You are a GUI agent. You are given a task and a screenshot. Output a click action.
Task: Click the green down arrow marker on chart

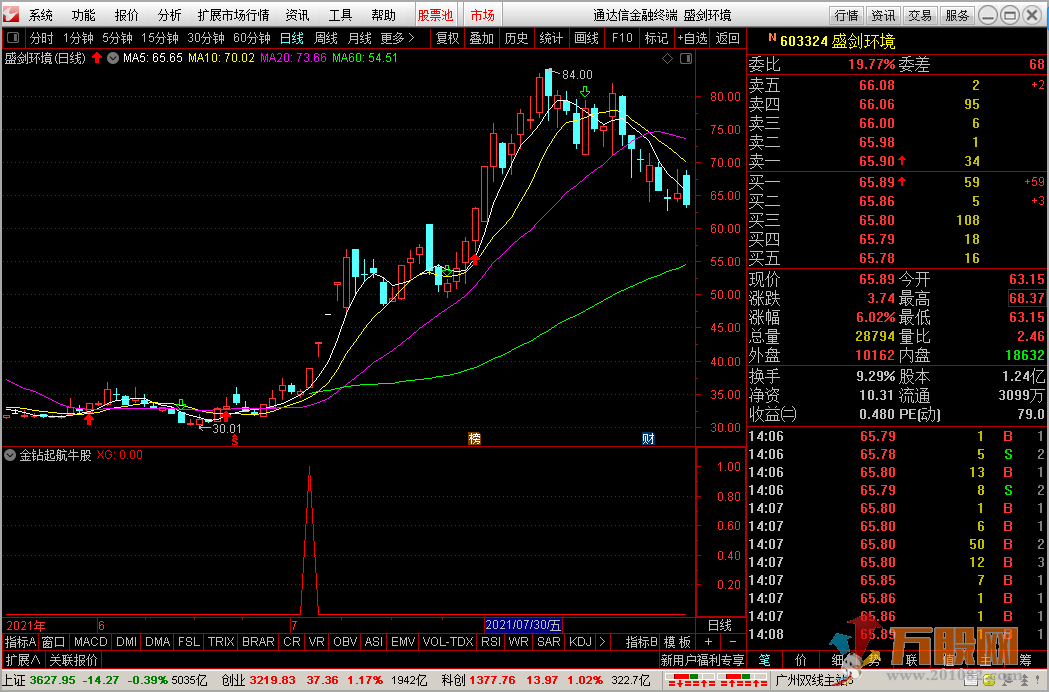tap(585, 92)
